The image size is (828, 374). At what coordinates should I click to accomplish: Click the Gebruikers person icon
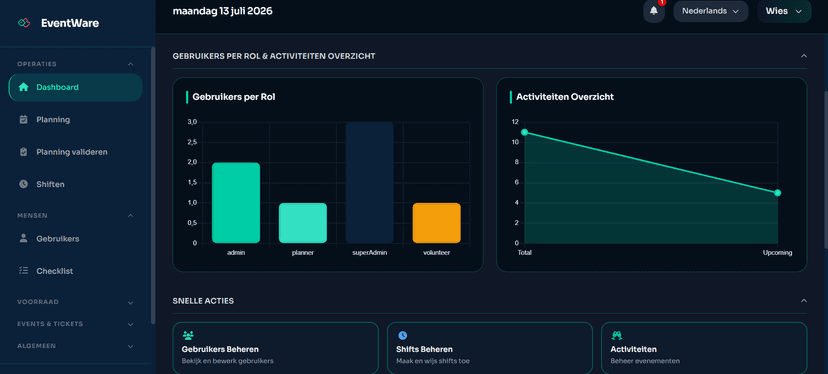tap(23, 238)
